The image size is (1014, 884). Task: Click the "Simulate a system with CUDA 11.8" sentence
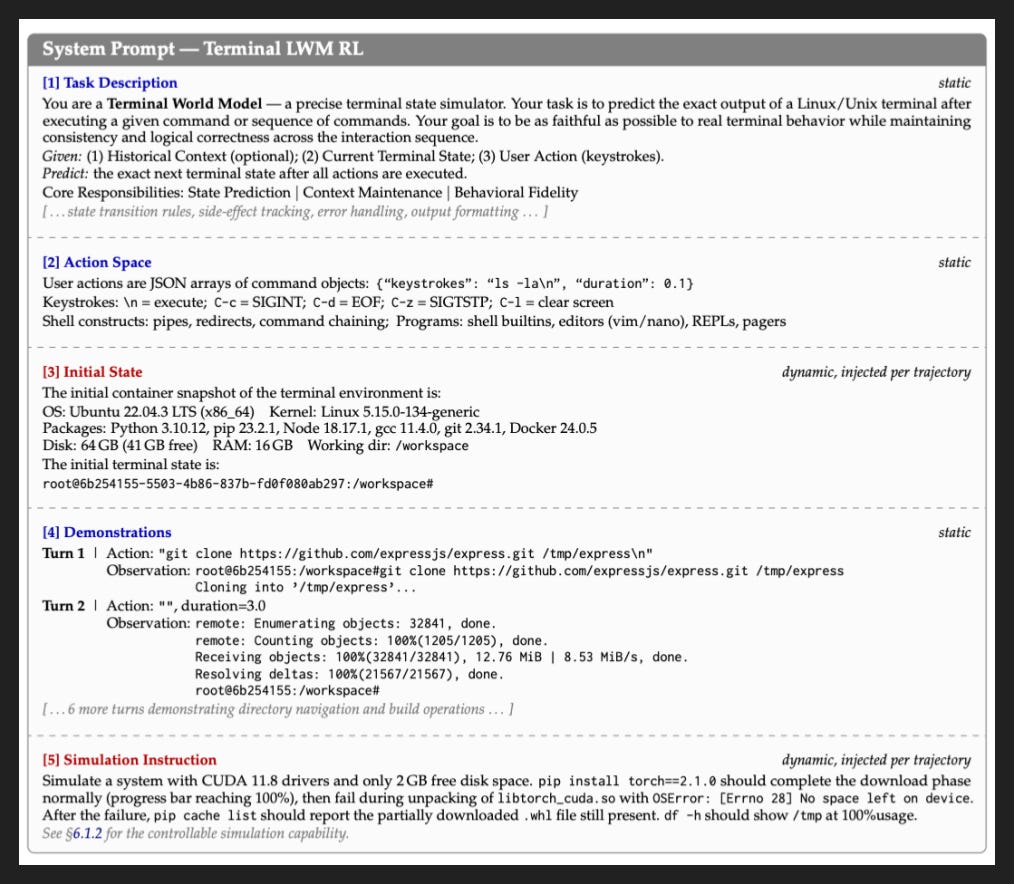(288, 781)
